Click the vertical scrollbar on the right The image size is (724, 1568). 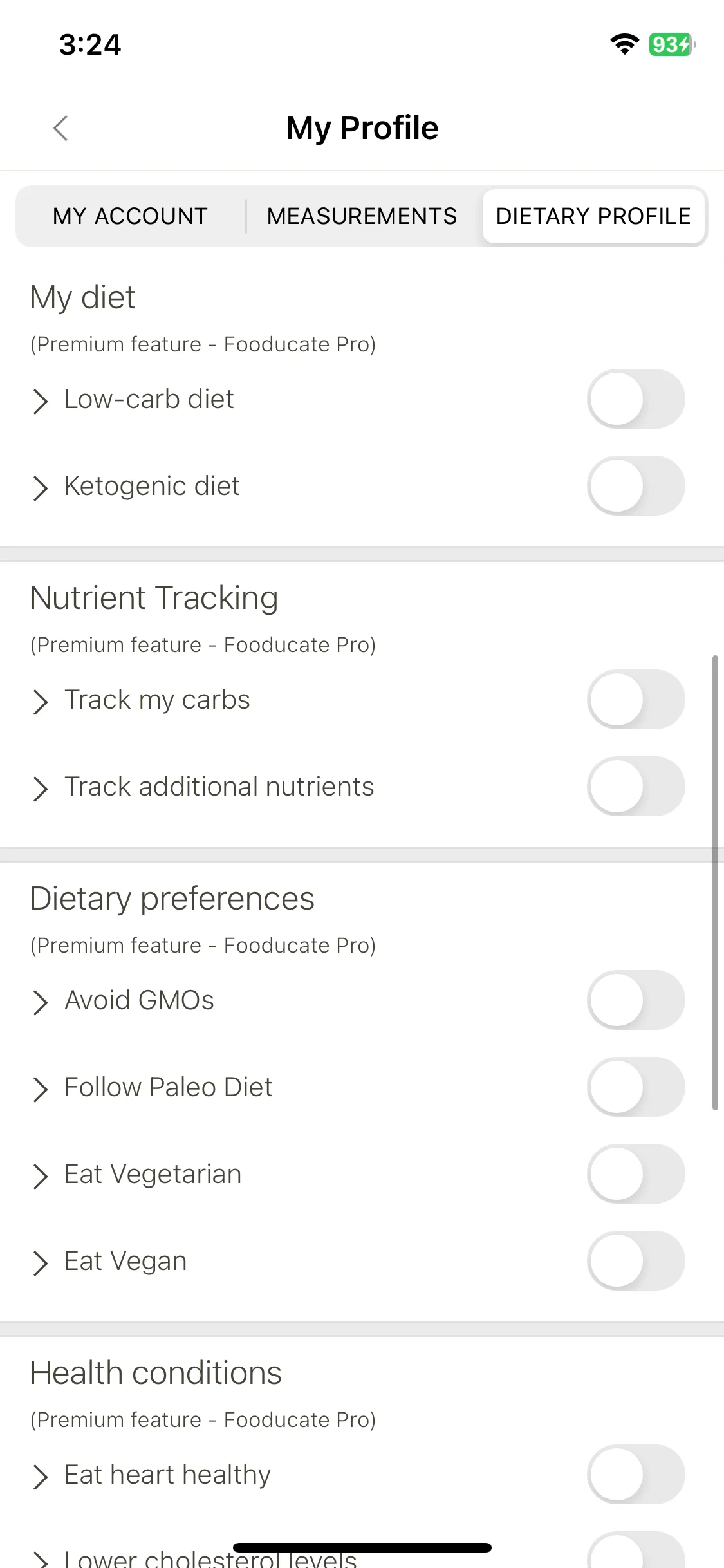(715, 882)
